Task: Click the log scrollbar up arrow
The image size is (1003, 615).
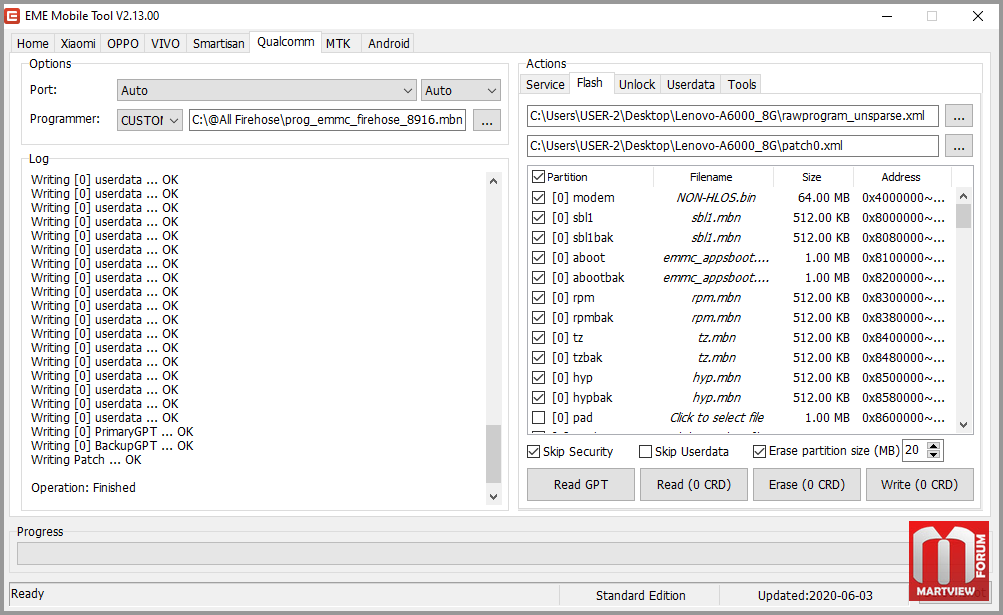Action: coord(493,181)
